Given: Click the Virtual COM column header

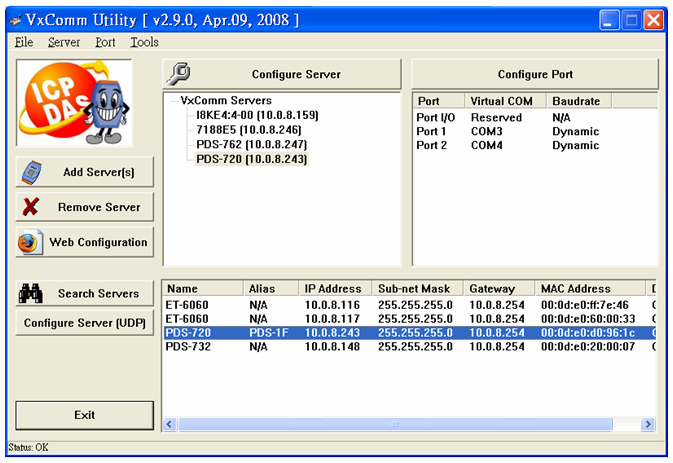Looking at the screenshot, I should (505, 101).
